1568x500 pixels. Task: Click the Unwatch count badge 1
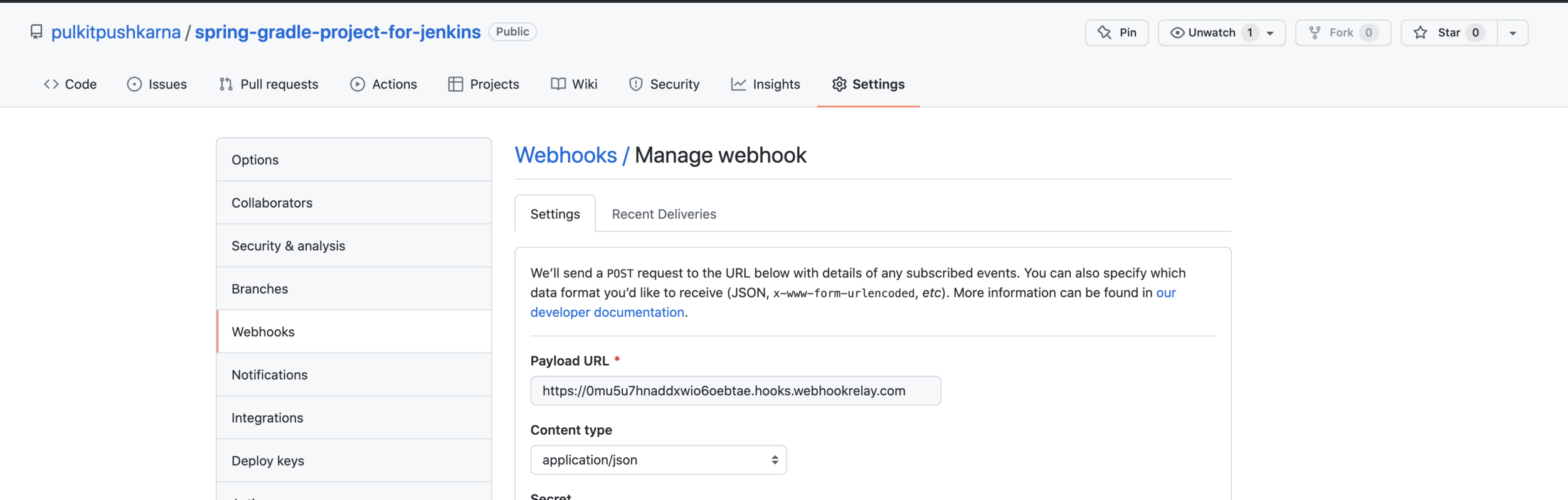[x=1250, y=33]
